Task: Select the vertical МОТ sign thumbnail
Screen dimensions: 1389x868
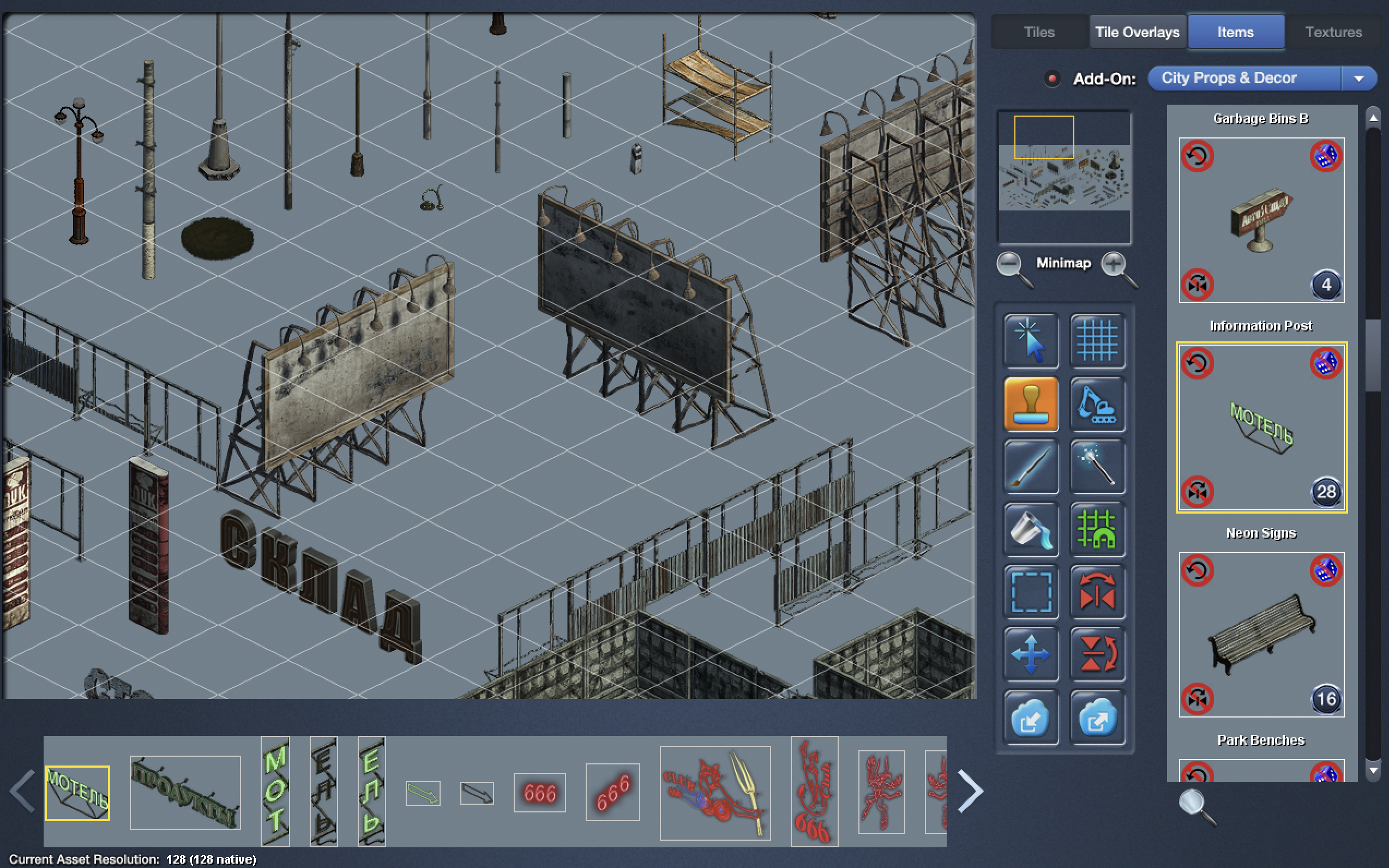Action: pyautogui.click(x=275, y=791)
